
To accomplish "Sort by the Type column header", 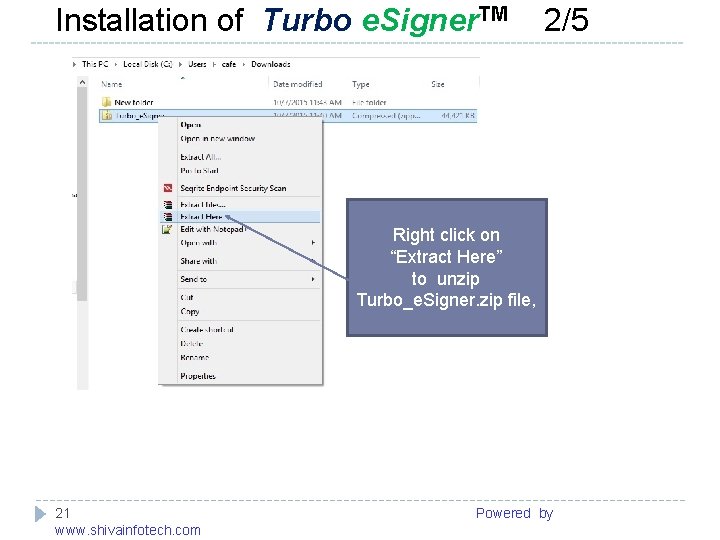I will pos(360,84).
